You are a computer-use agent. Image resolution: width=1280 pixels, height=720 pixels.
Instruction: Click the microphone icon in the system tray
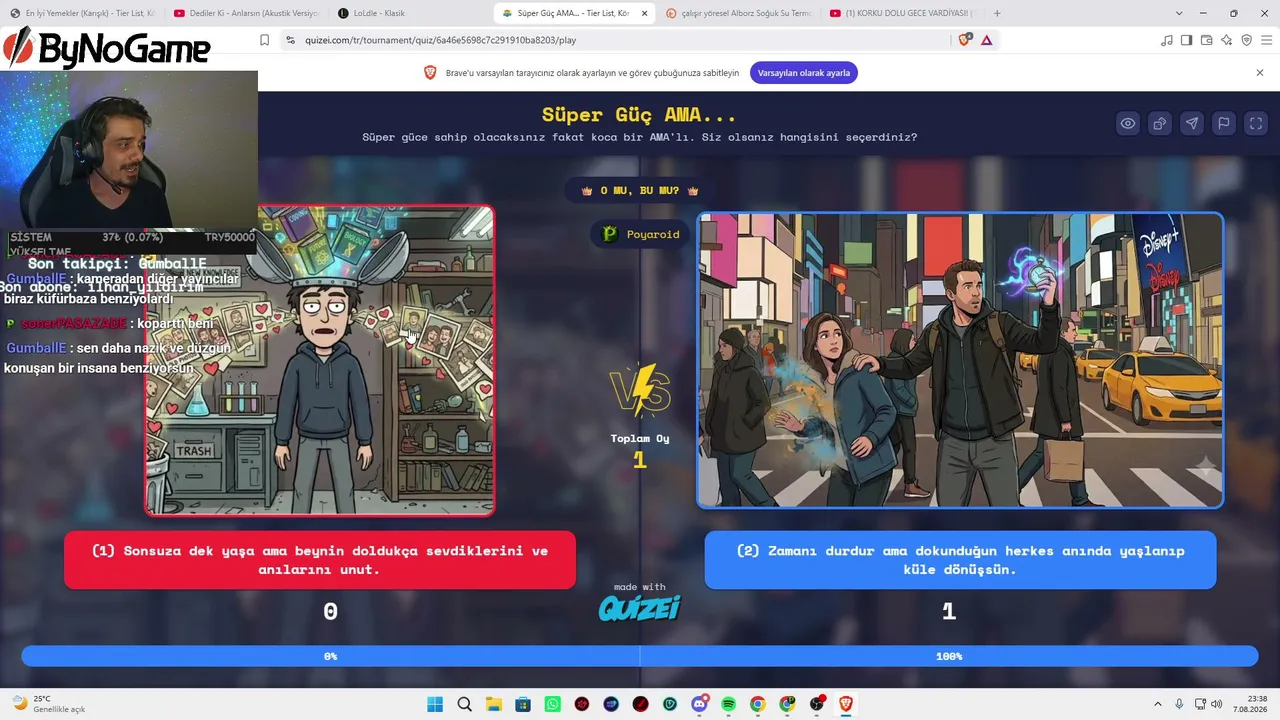tap(1180, 704)
